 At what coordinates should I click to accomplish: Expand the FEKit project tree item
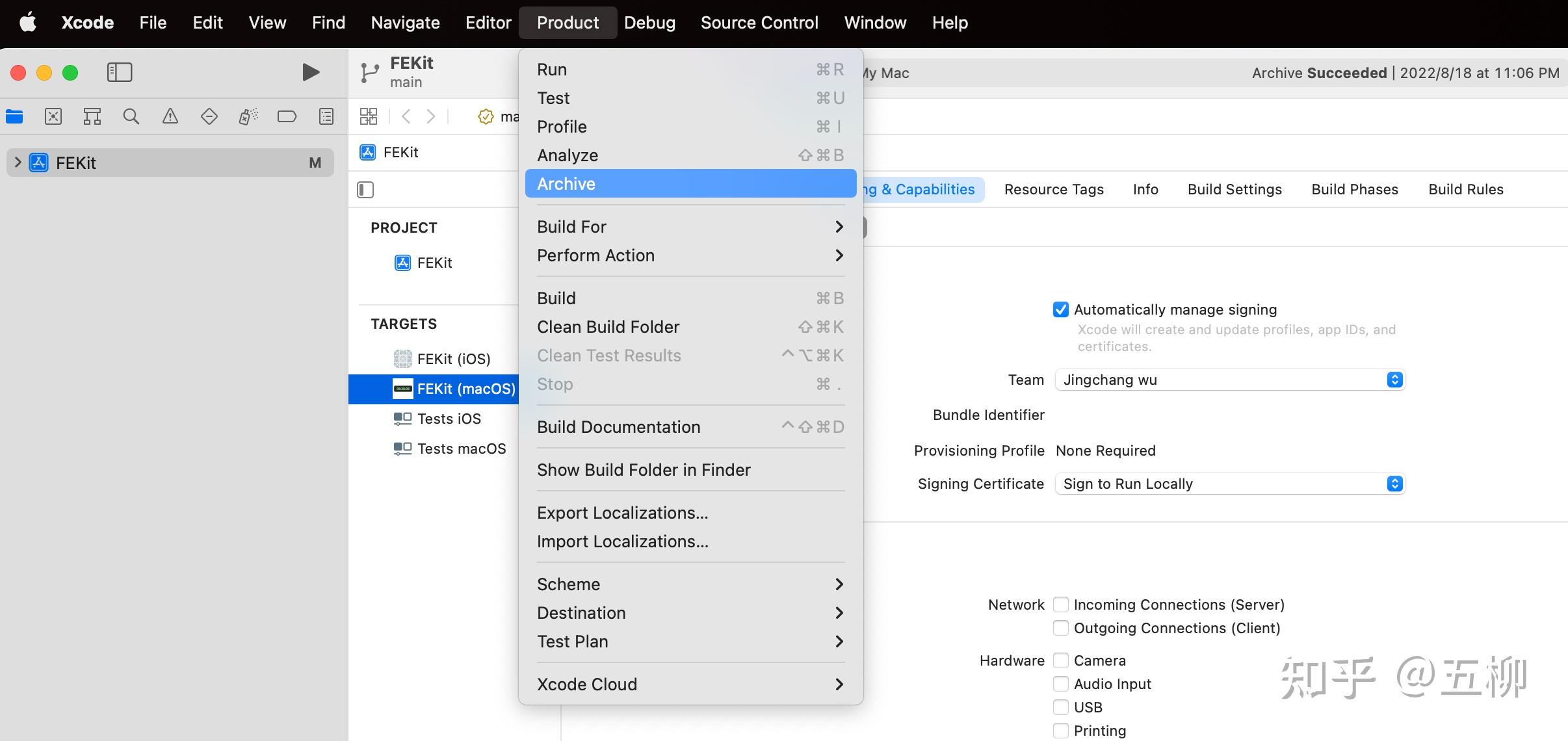pos(18,162)
